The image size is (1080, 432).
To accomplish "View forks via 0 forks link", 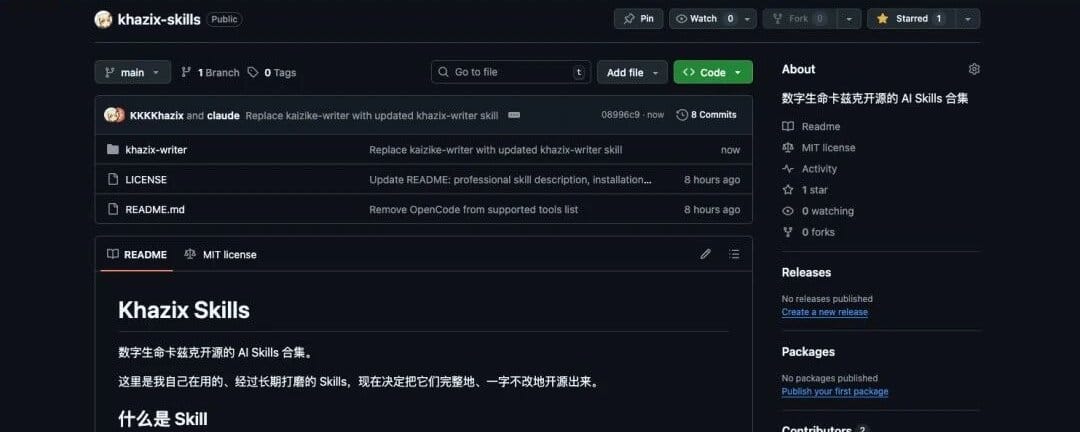I will point(809,232).
